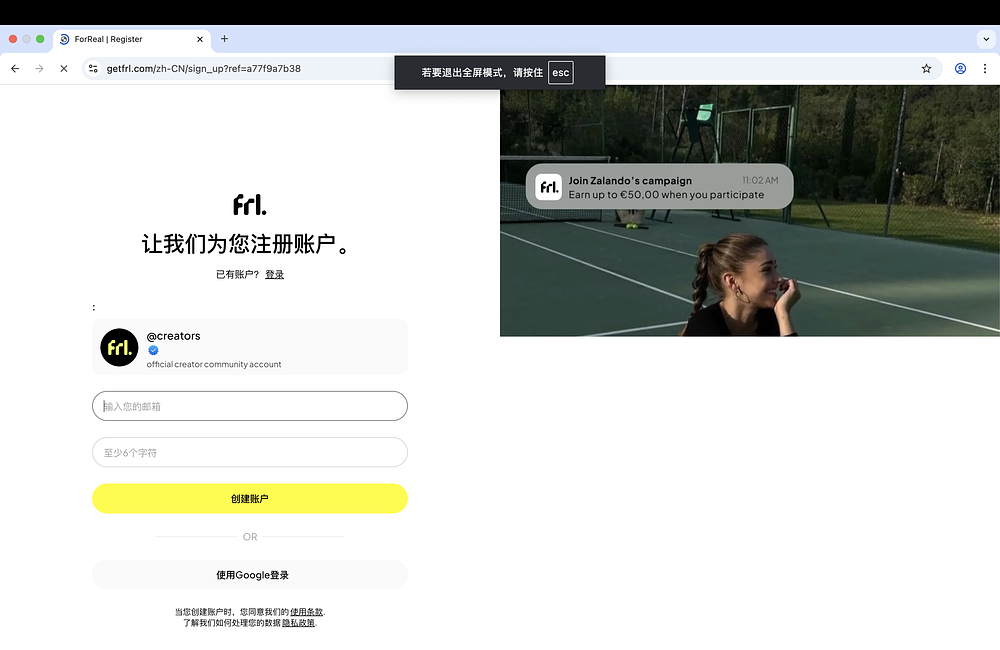This screenshot has height=650, width=1000.
Task: Click the red macOS close button
Action: (x=13, y=39)
